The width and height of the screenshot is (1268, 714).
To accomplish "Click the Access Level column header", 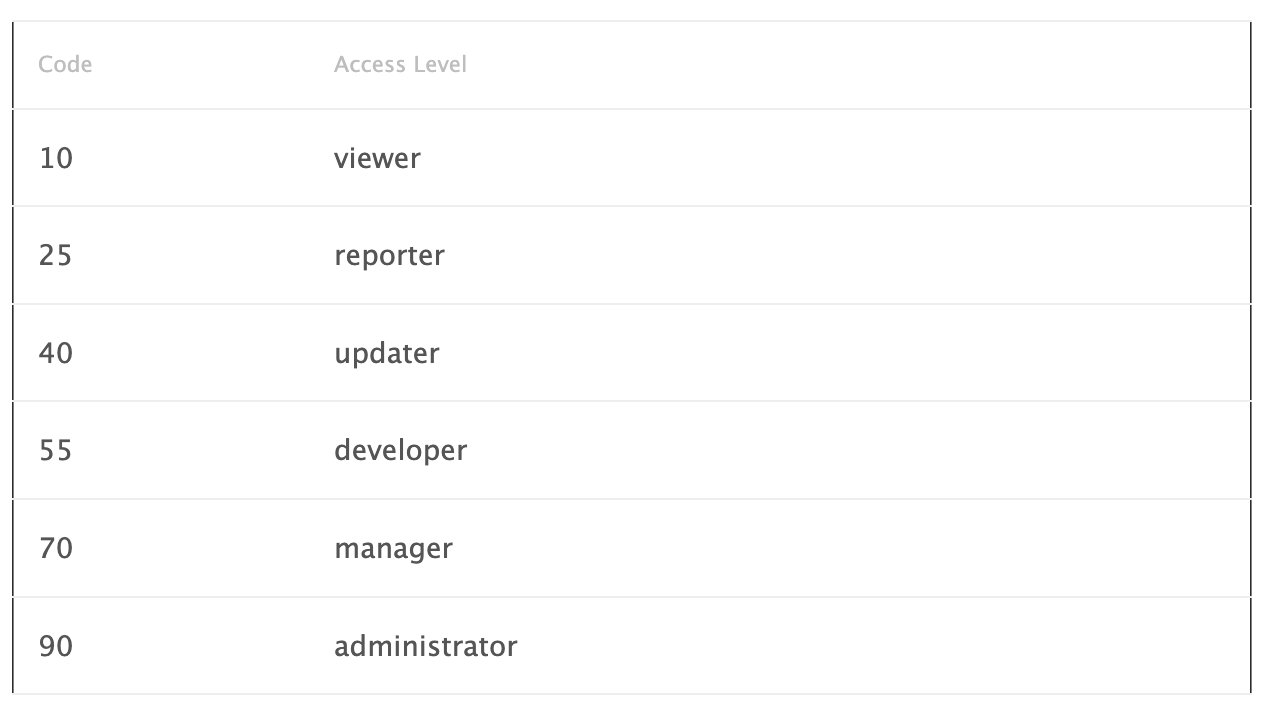I will 400,65.
